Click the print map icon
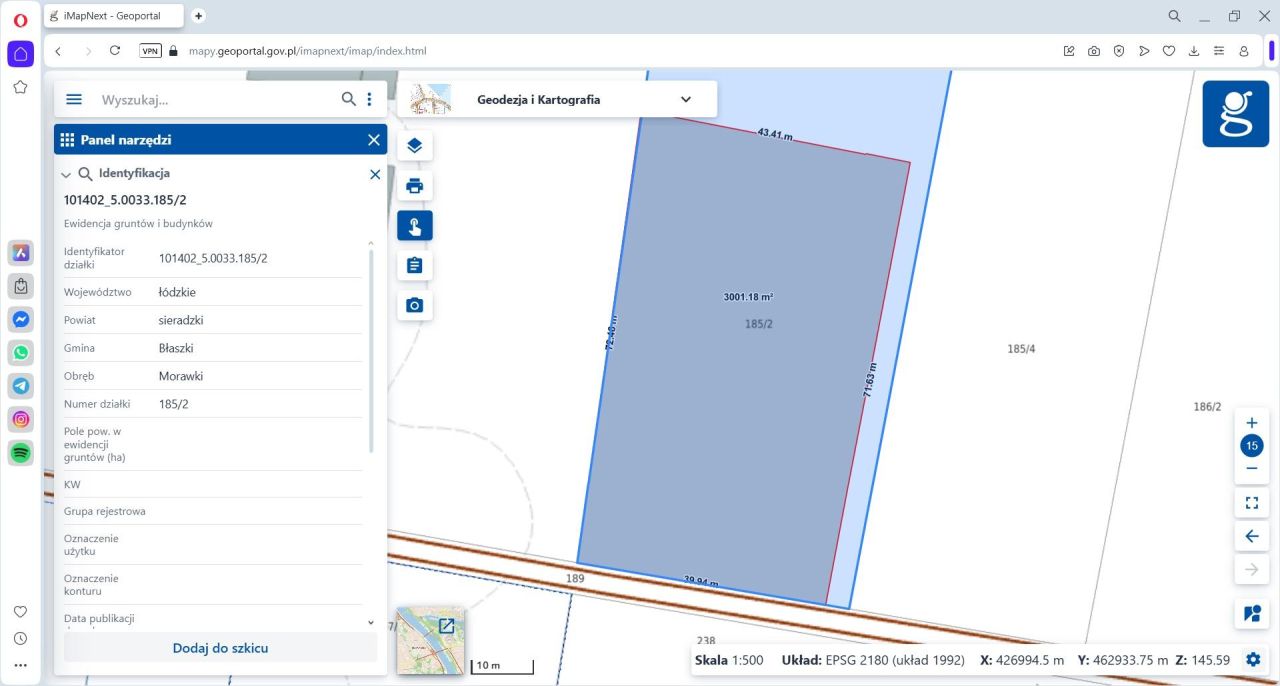 click(415, 186)
